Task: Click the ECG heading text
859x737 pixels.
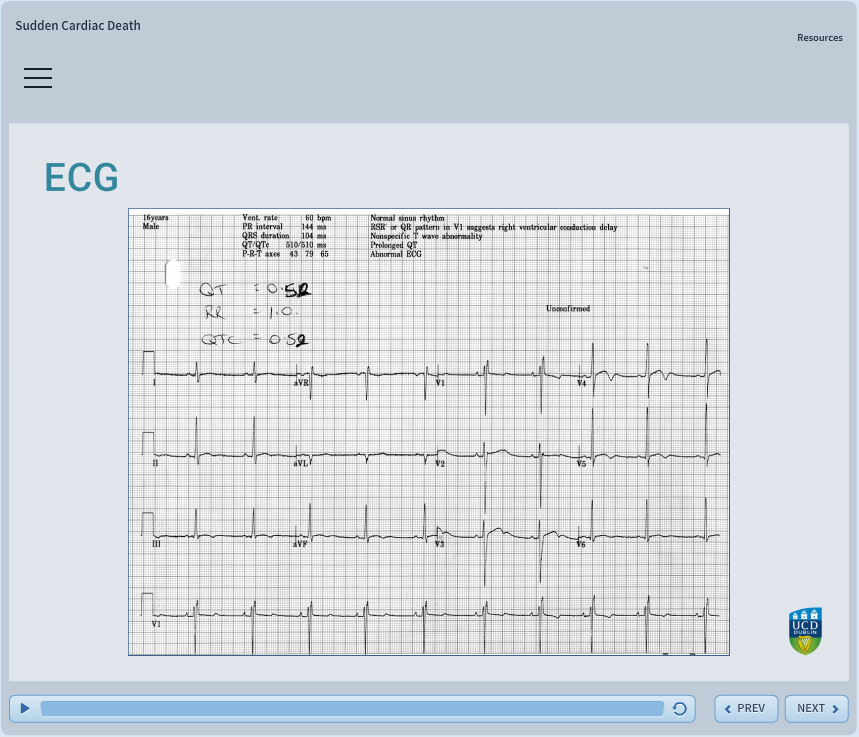Action: [81, 177]
